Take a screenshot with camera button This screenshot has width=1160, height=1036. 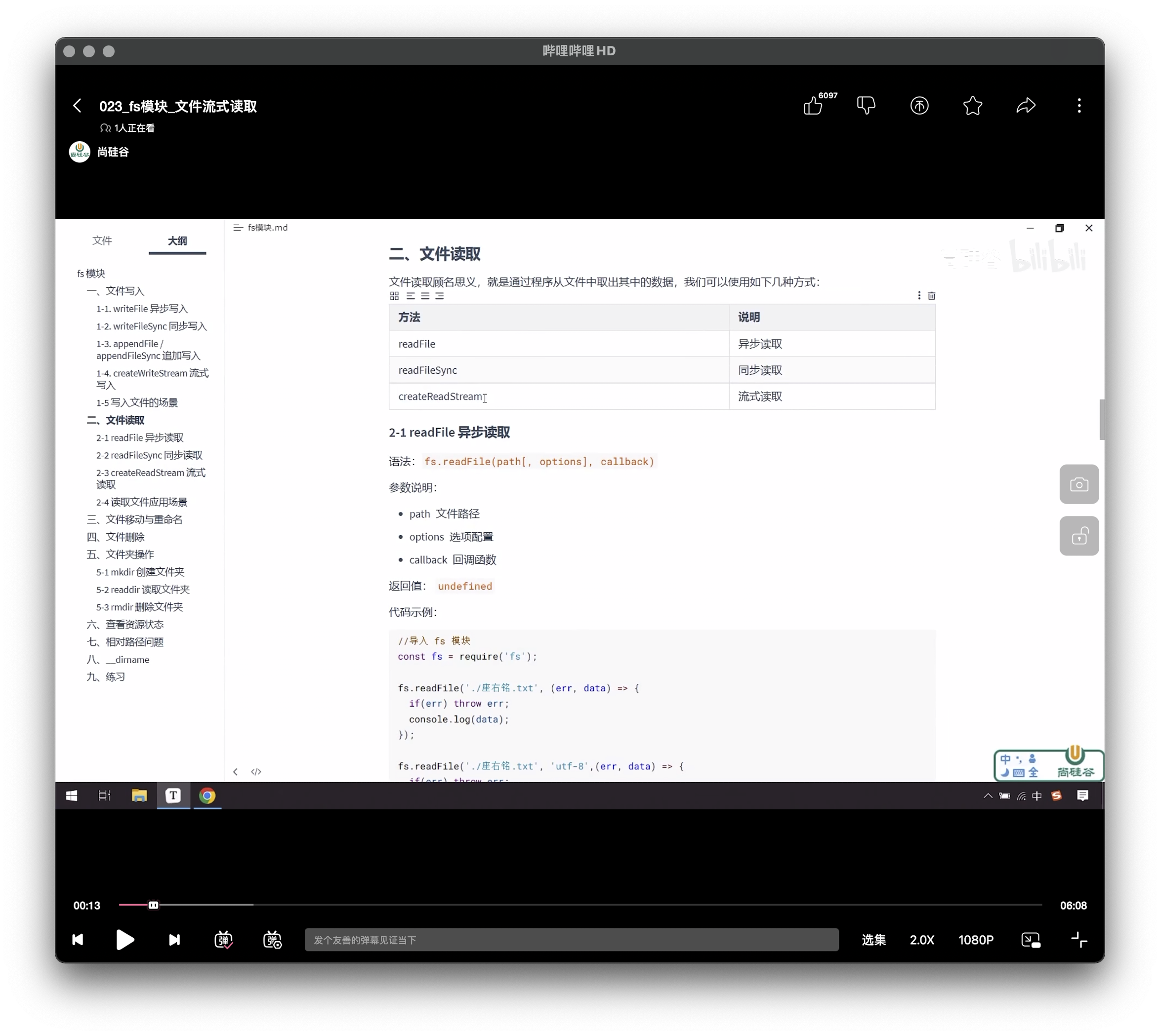pyautogui.click(x=1078, y=484)
